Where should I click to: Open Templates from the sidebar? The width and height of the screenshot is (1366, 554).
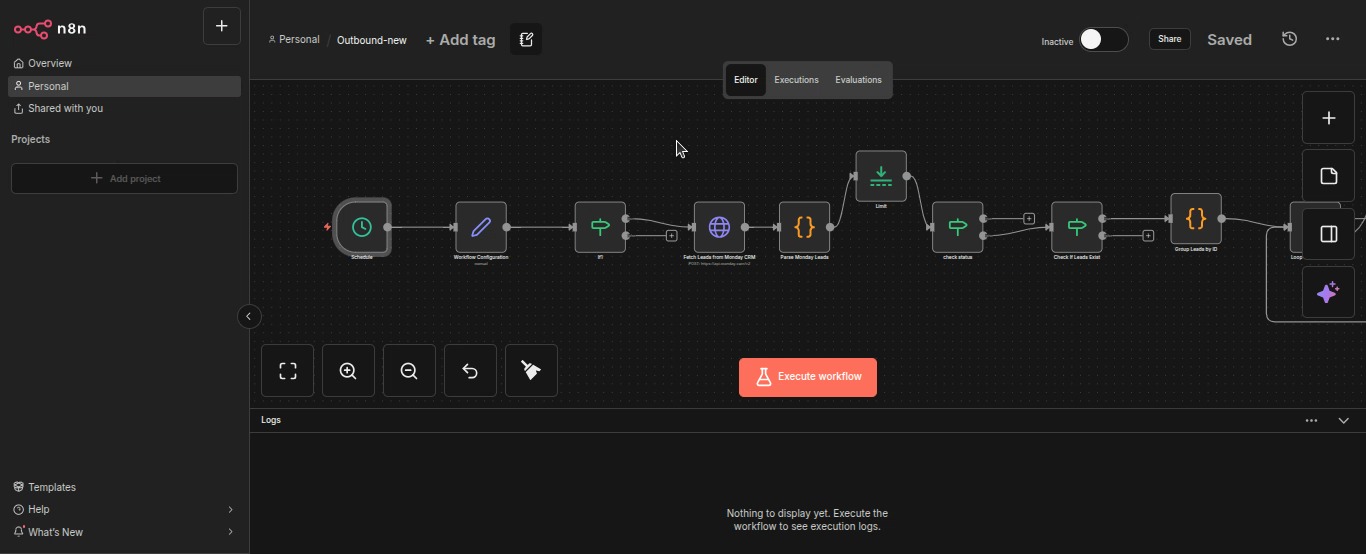click(x=124, y=487)
